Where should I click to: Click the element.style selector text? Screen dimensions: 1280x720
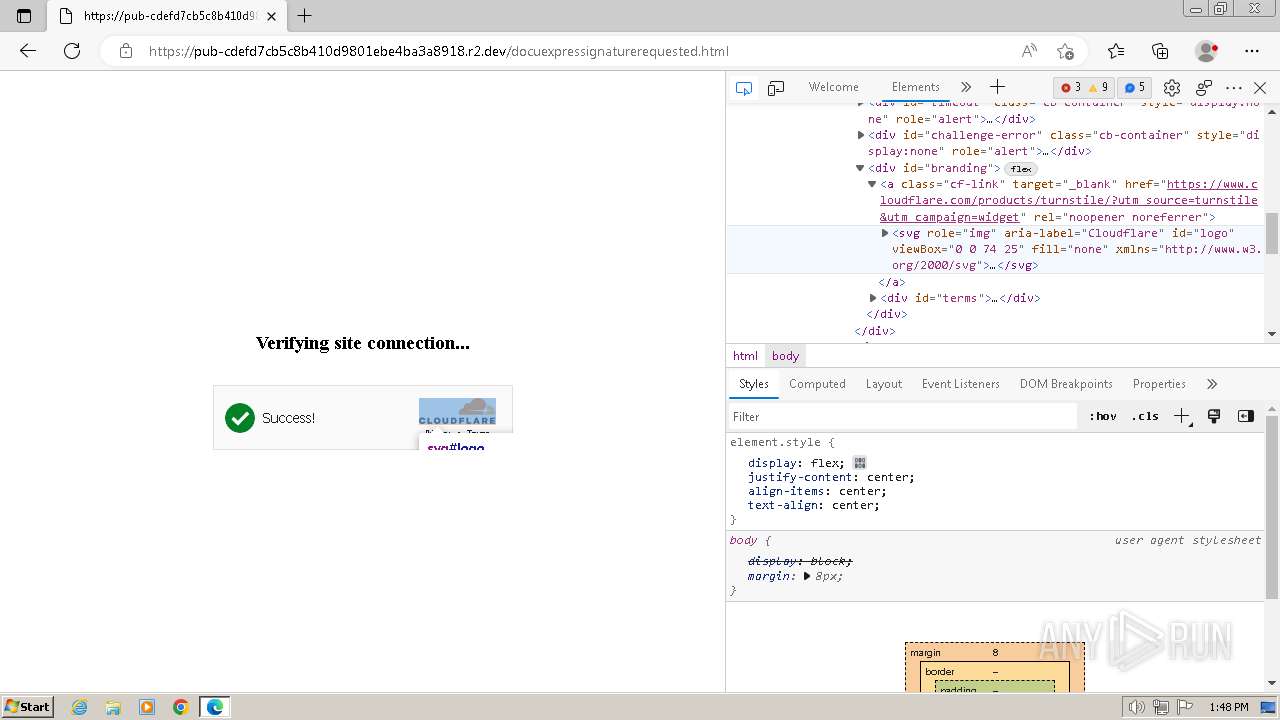[x=775, y=442]
